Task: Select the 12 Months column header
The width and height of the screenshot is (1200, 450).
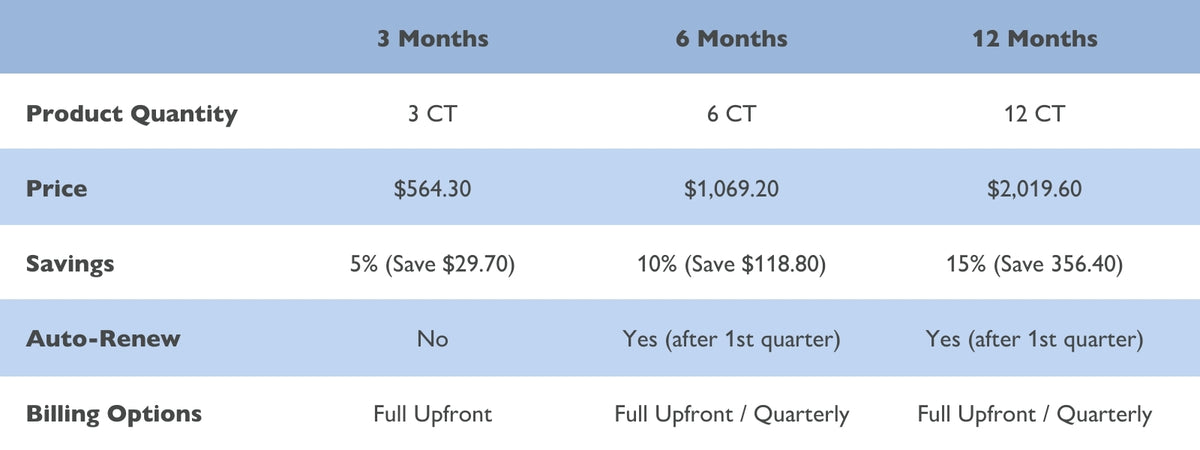Action: 1034,39
